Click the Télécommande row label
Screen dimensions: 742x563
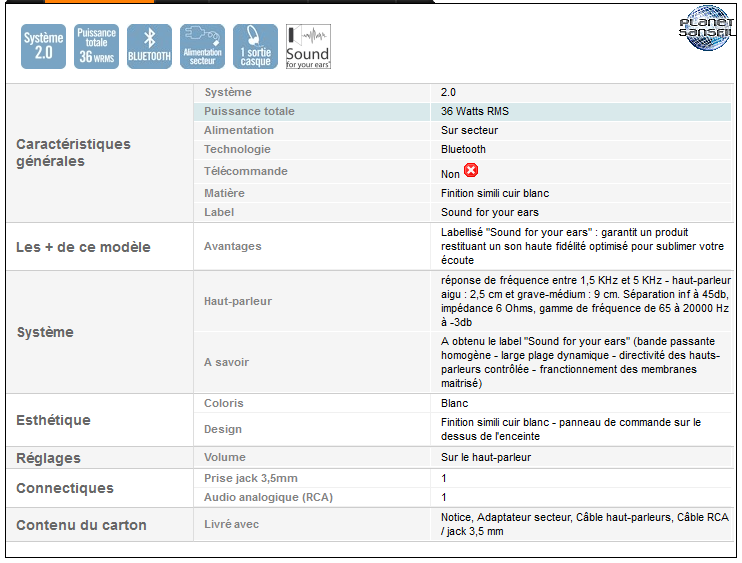pyautogui.click(x=246, y=171)
